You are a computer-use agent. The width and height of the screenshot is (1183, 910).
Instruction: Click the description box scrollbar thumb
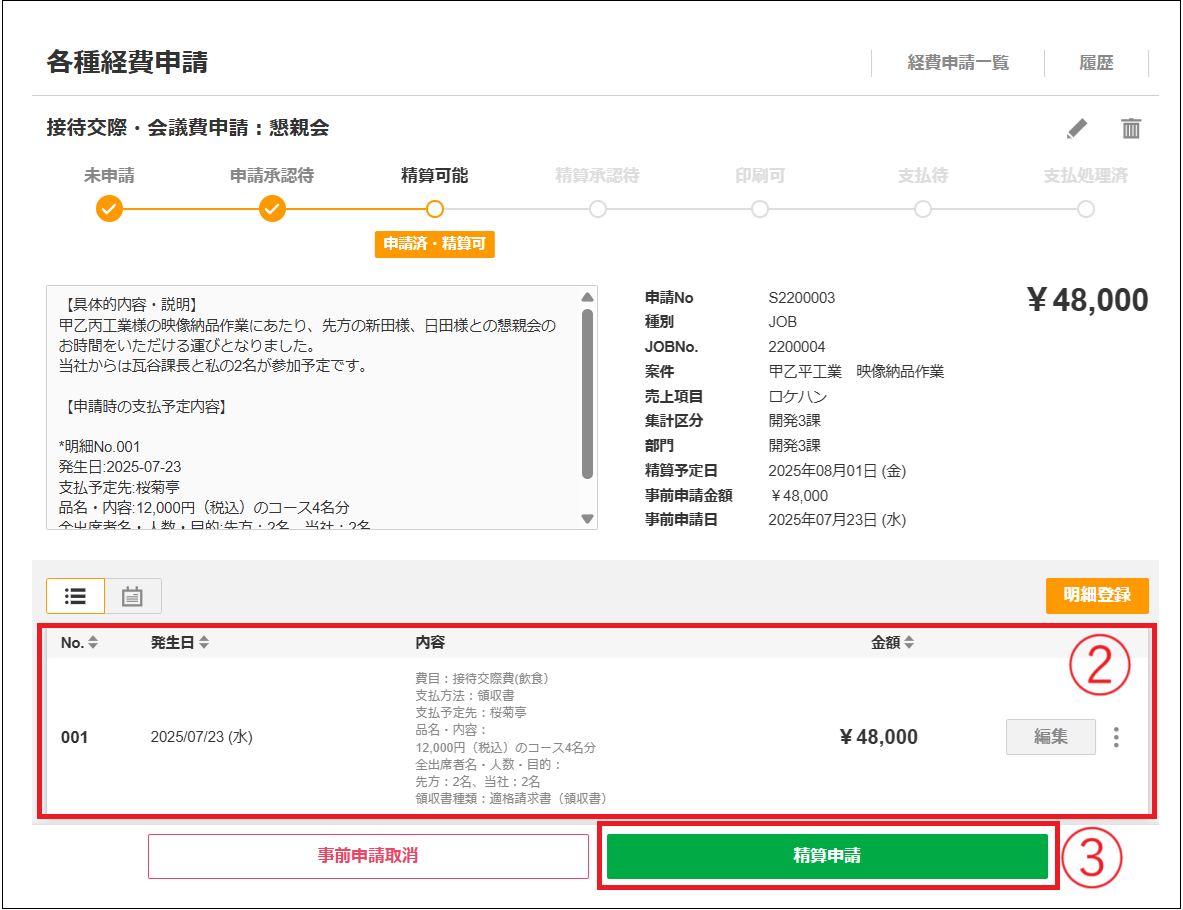pos(587,394)
